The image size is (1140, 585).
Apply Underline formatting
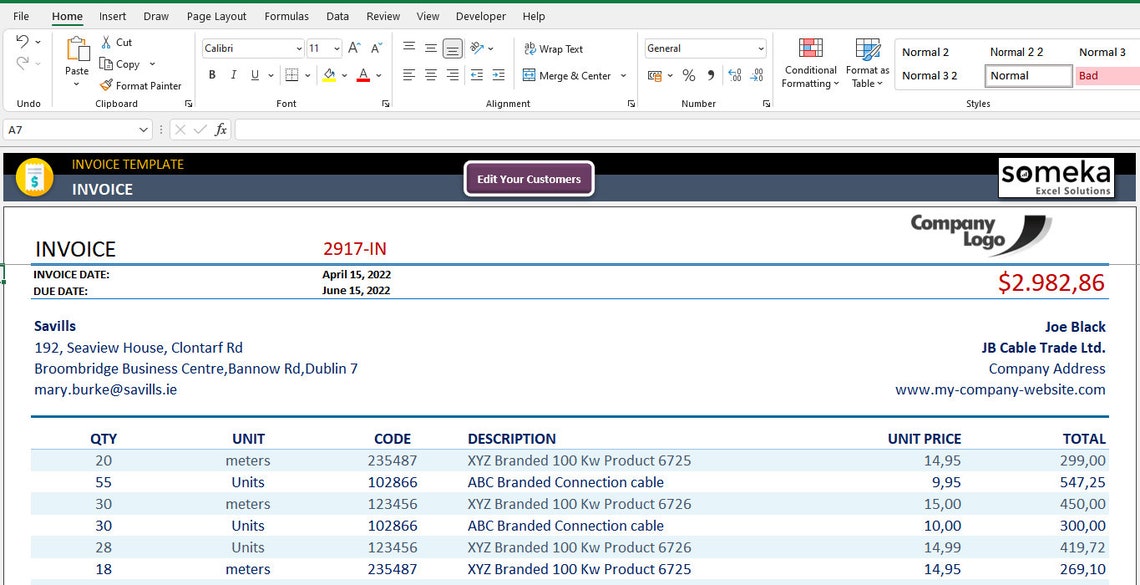click(253, 74)
